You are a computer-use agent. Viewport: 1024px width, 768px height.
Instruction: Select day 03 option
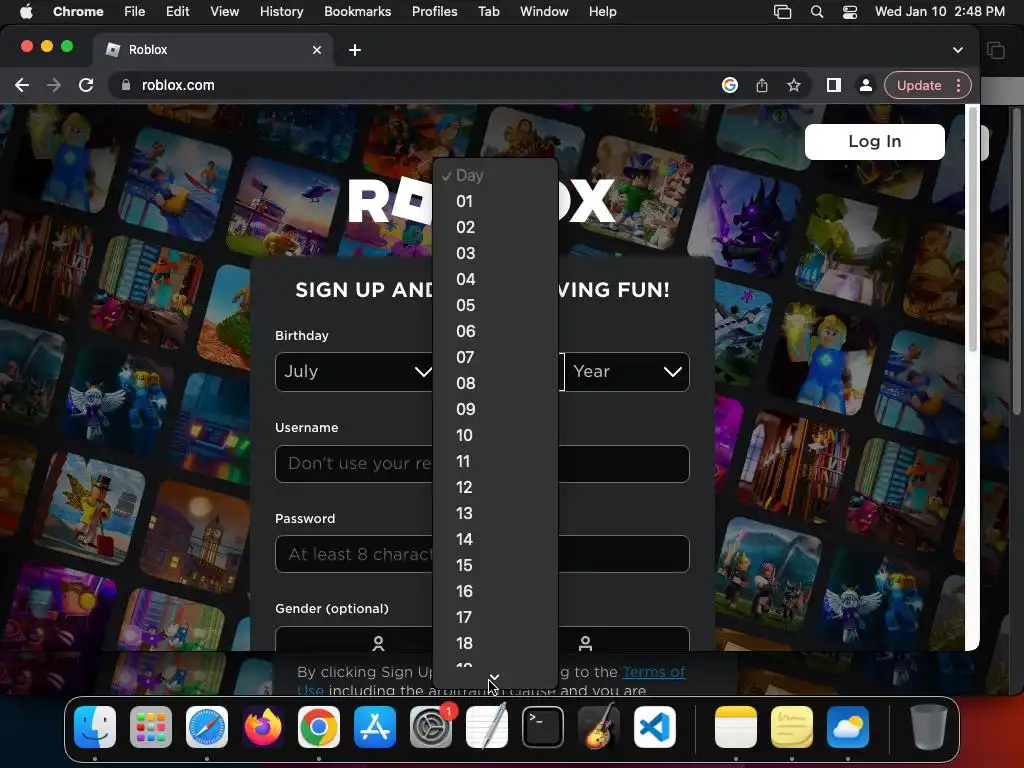click(x=495, y=253)
